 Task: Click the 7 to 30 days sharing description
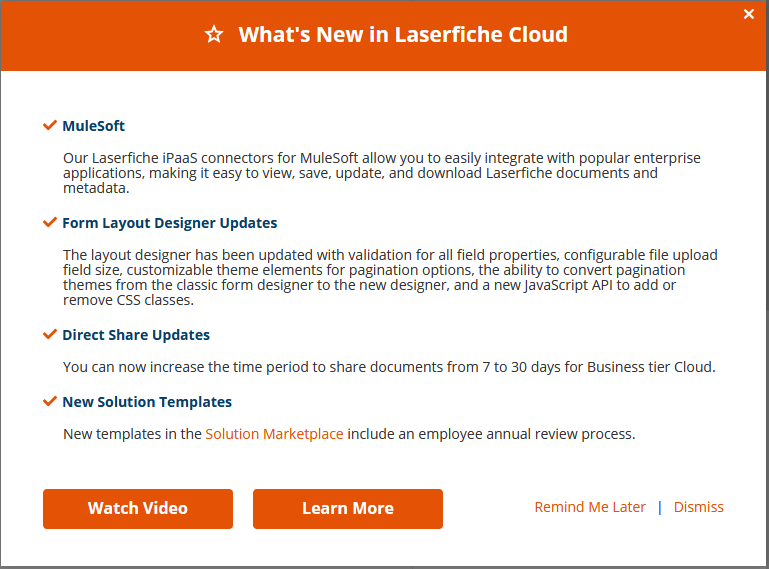pos(389,367)
